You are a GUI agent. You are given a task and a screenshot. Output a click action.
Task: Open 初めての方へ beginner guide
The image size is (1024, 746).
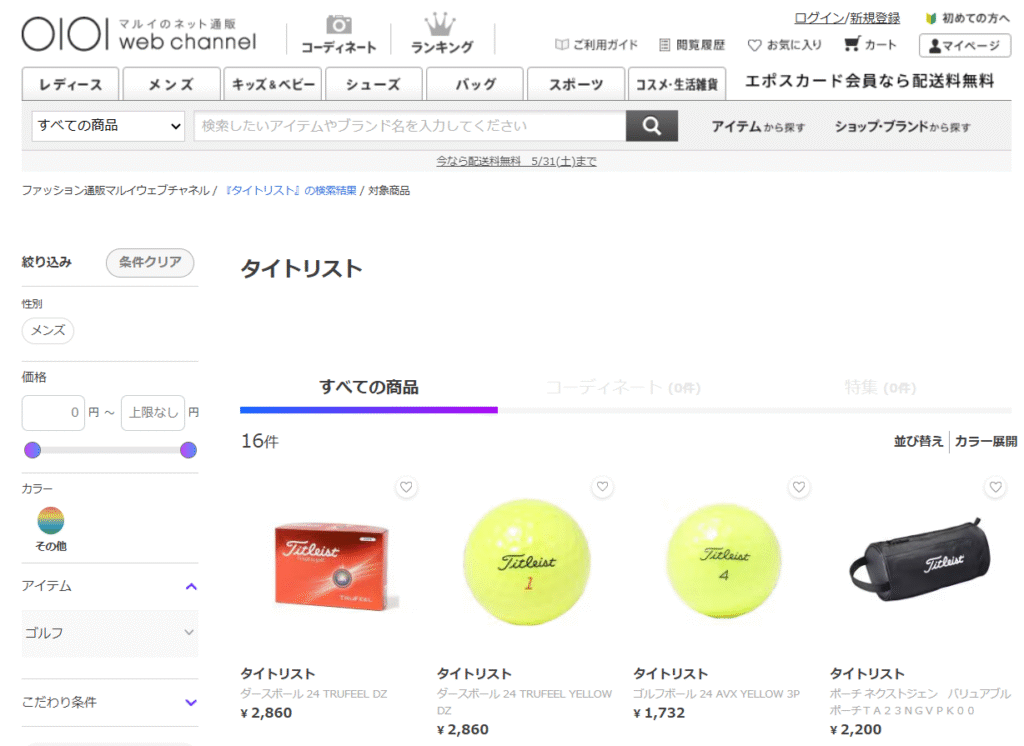pos(967,18)
